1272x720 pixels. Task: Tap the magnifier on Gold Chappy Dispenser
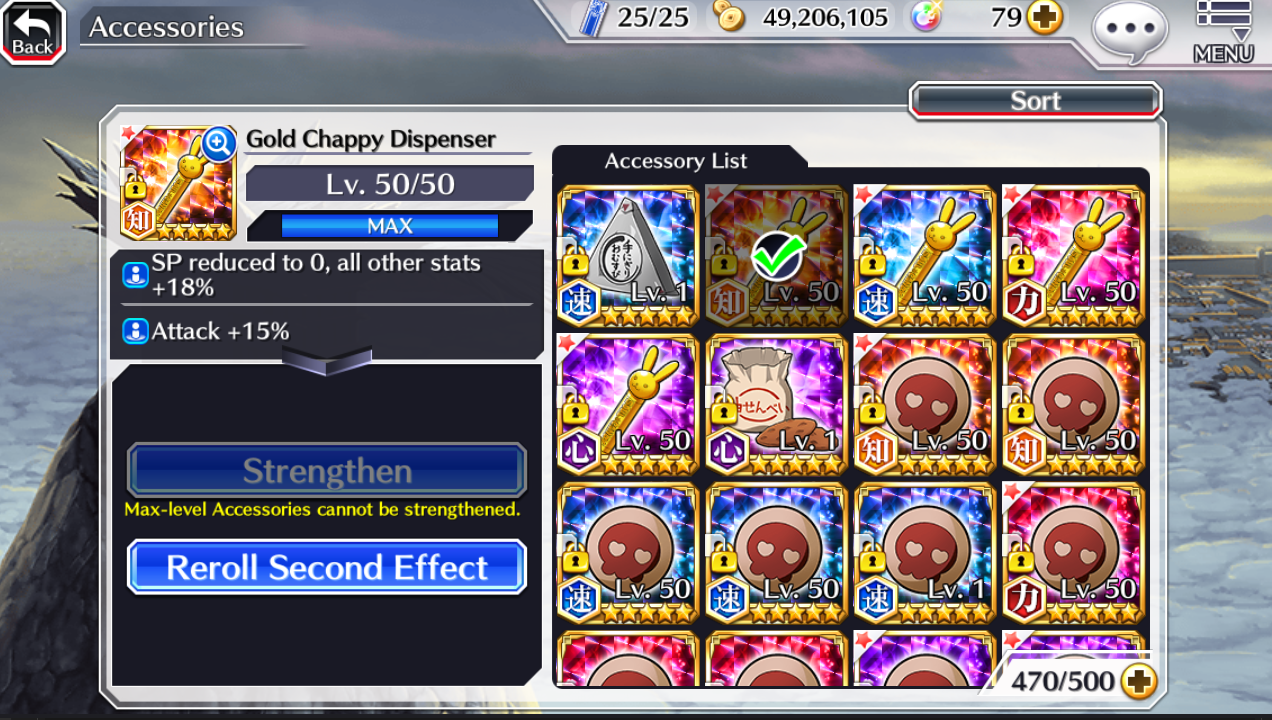tap(219, 145)
